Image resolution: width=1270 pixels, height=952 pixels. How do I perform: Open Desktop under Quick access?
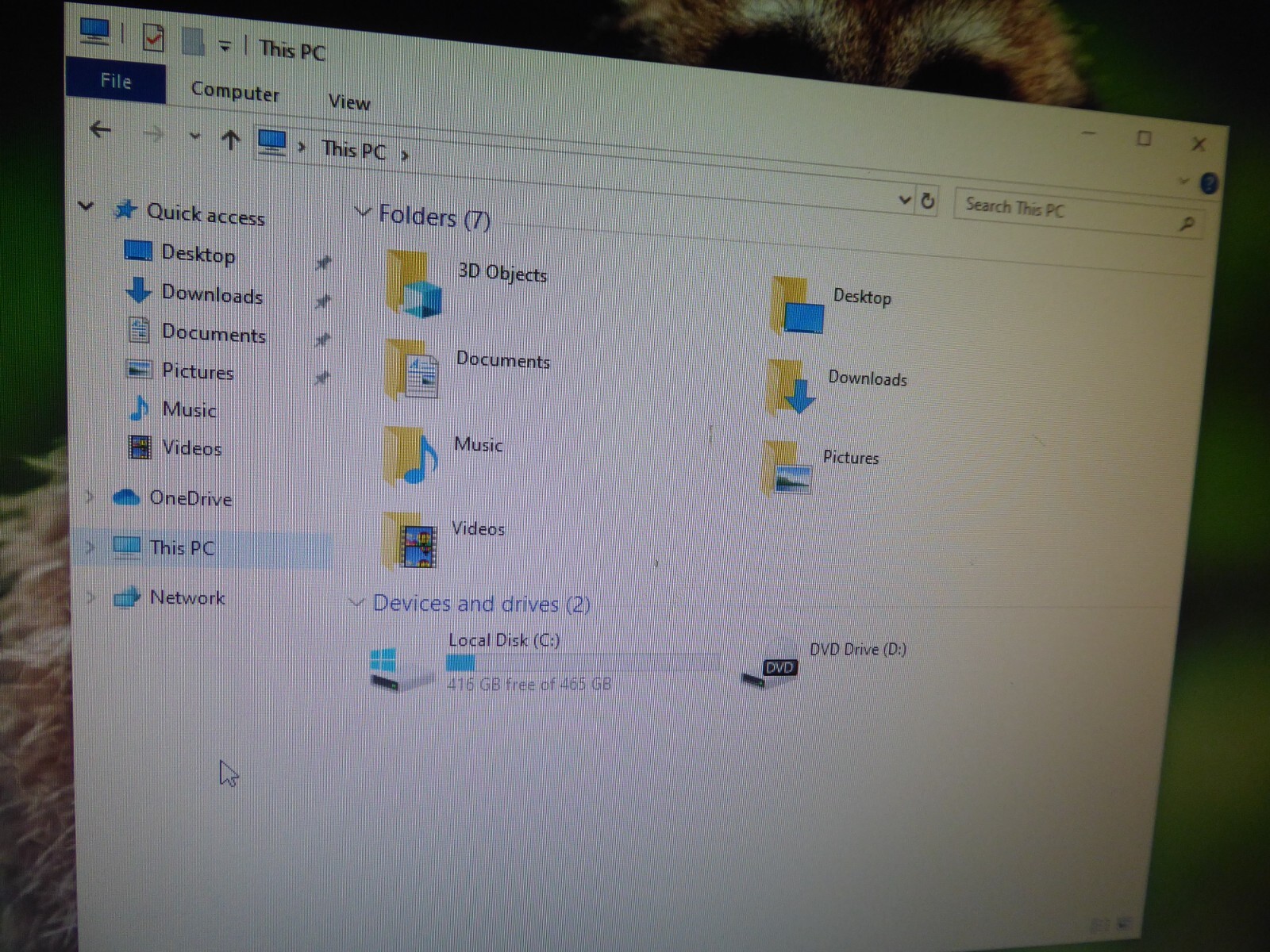click(x=198, y=254)
